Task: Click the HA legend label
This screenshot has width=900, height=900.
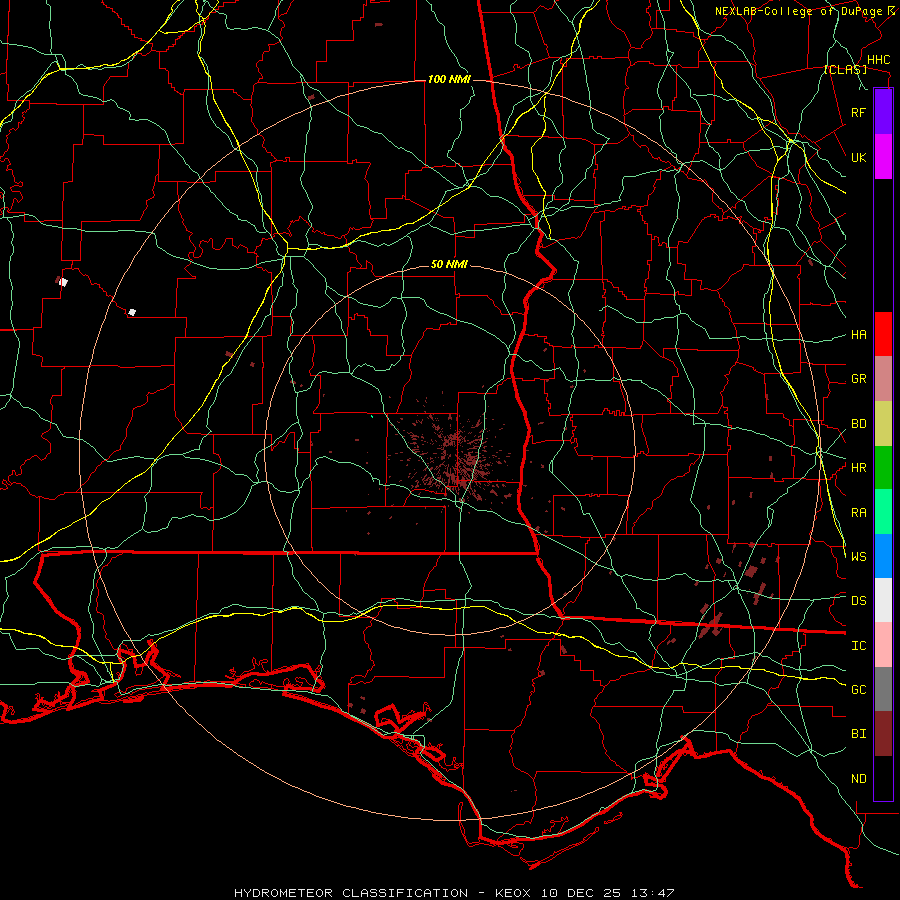Action: click(x=859, y=335)
